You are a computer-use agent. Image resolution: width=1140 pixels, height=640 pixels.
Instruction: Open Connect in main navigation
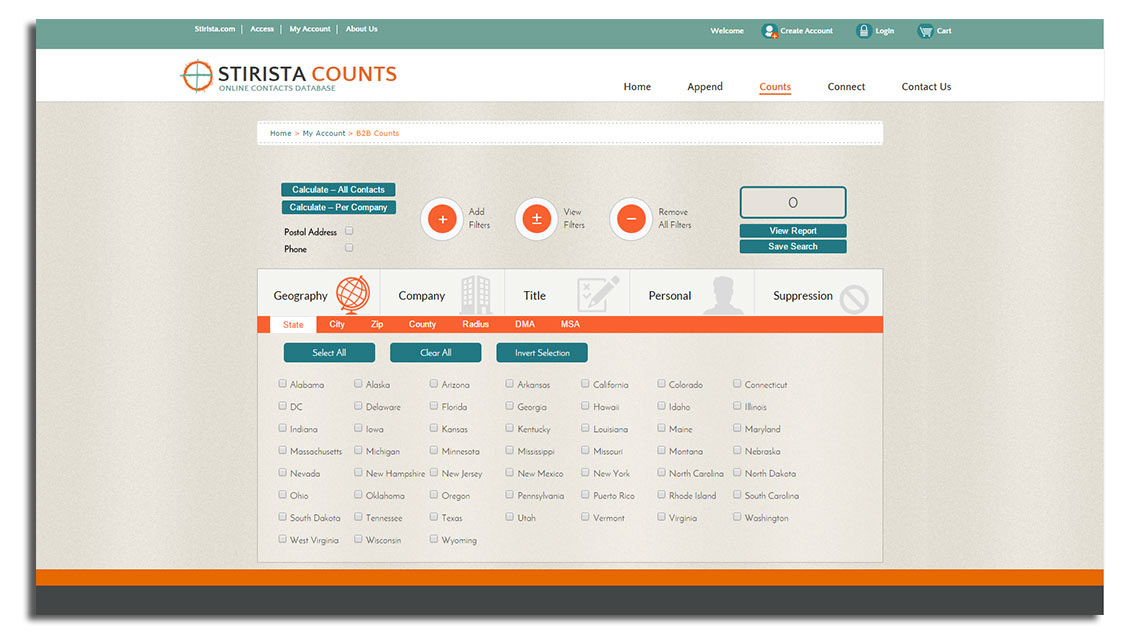[x=846, y=87]
